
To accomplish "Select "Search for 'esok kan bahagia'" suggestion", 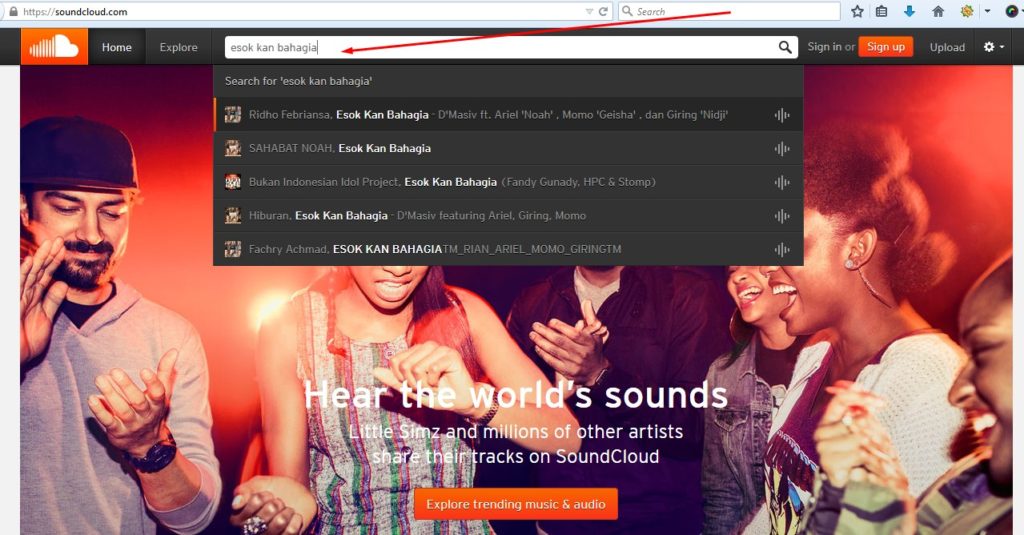I will [x=508, y=81].
